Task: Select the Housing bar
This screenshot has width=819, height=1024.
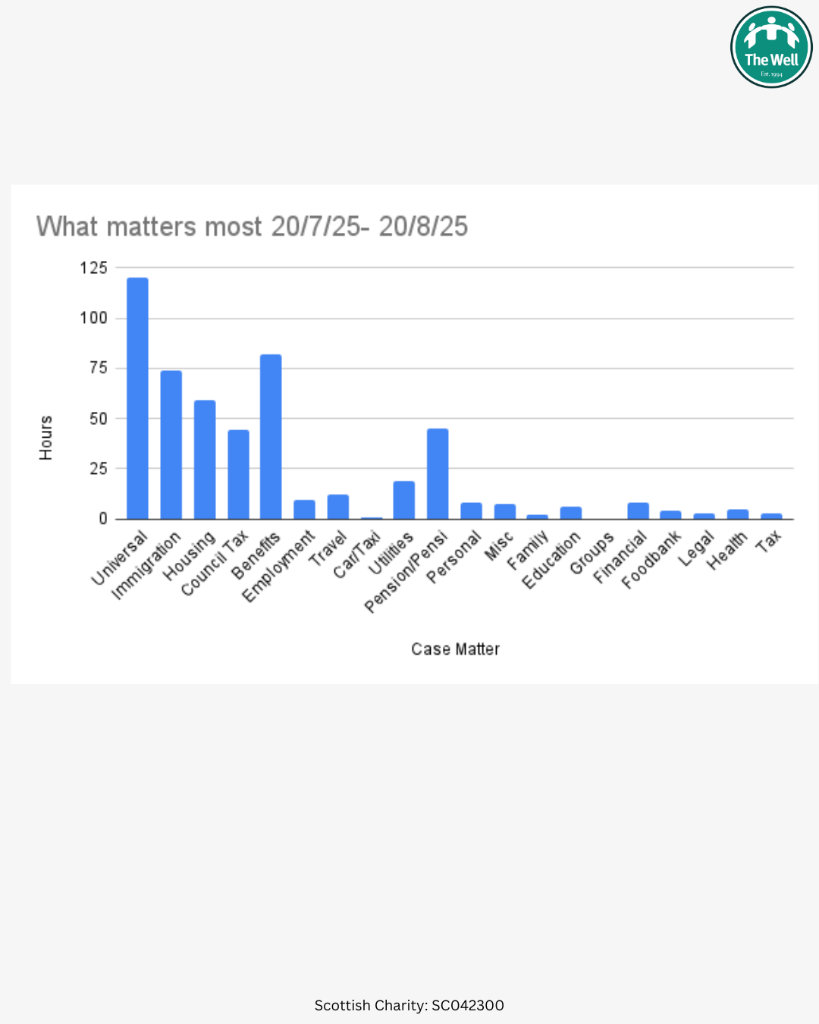Action: tap(204, 460)
